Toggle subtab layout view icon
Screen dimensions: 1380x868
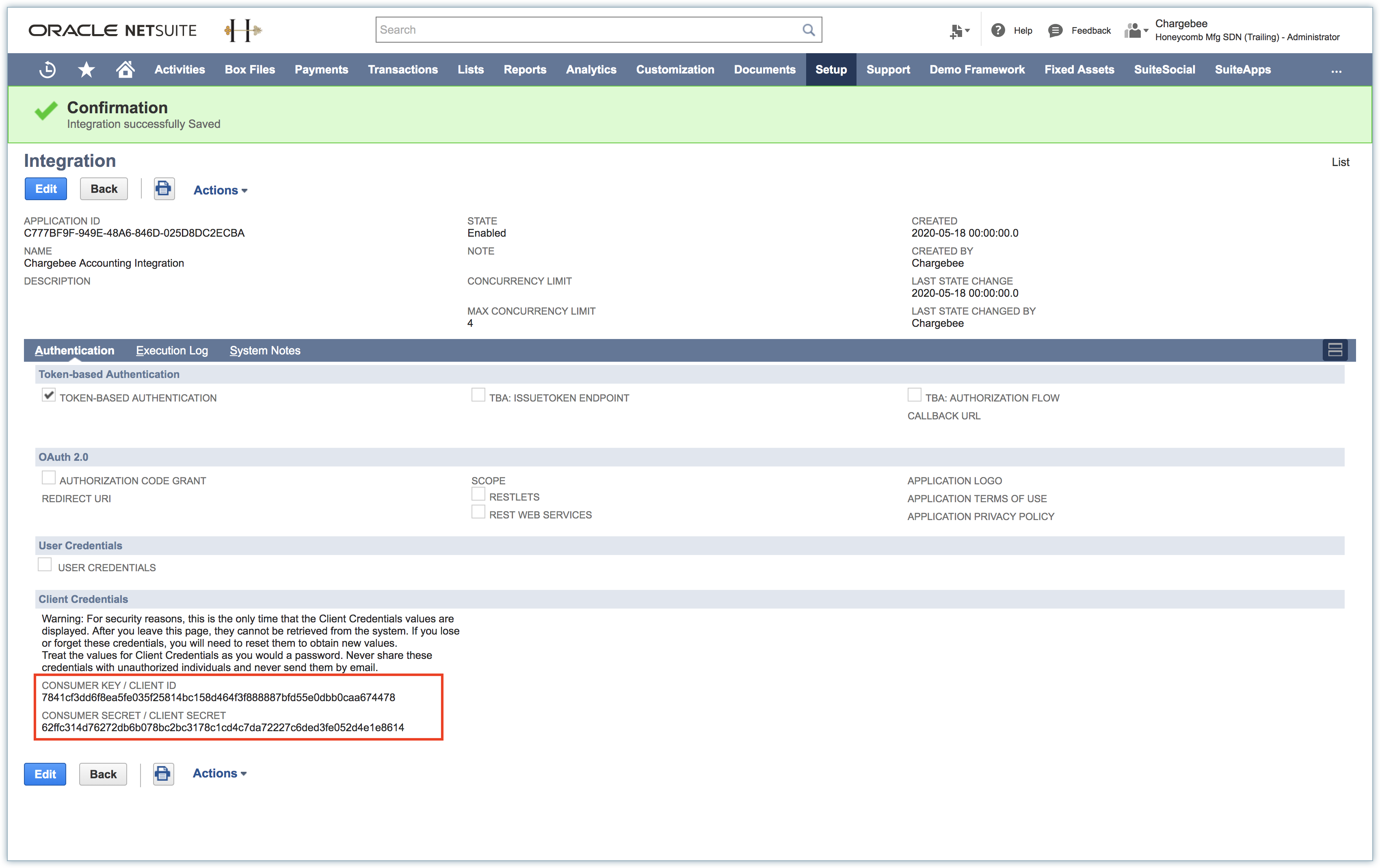tap(1335, 350)
